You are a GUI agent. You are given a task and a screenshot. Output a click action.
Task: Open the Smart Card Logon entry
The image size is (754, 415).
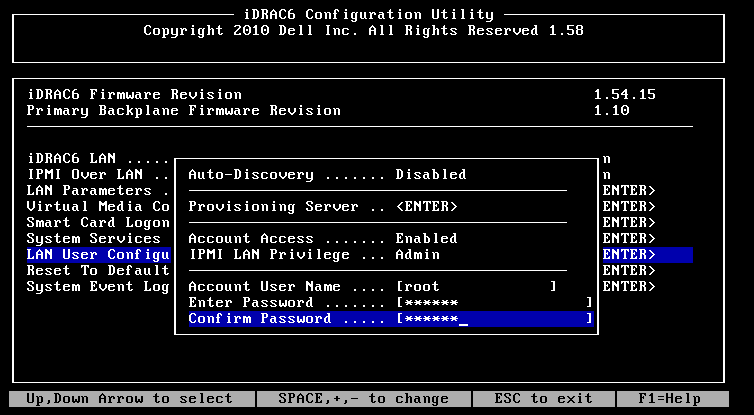(x=98, y=222)
